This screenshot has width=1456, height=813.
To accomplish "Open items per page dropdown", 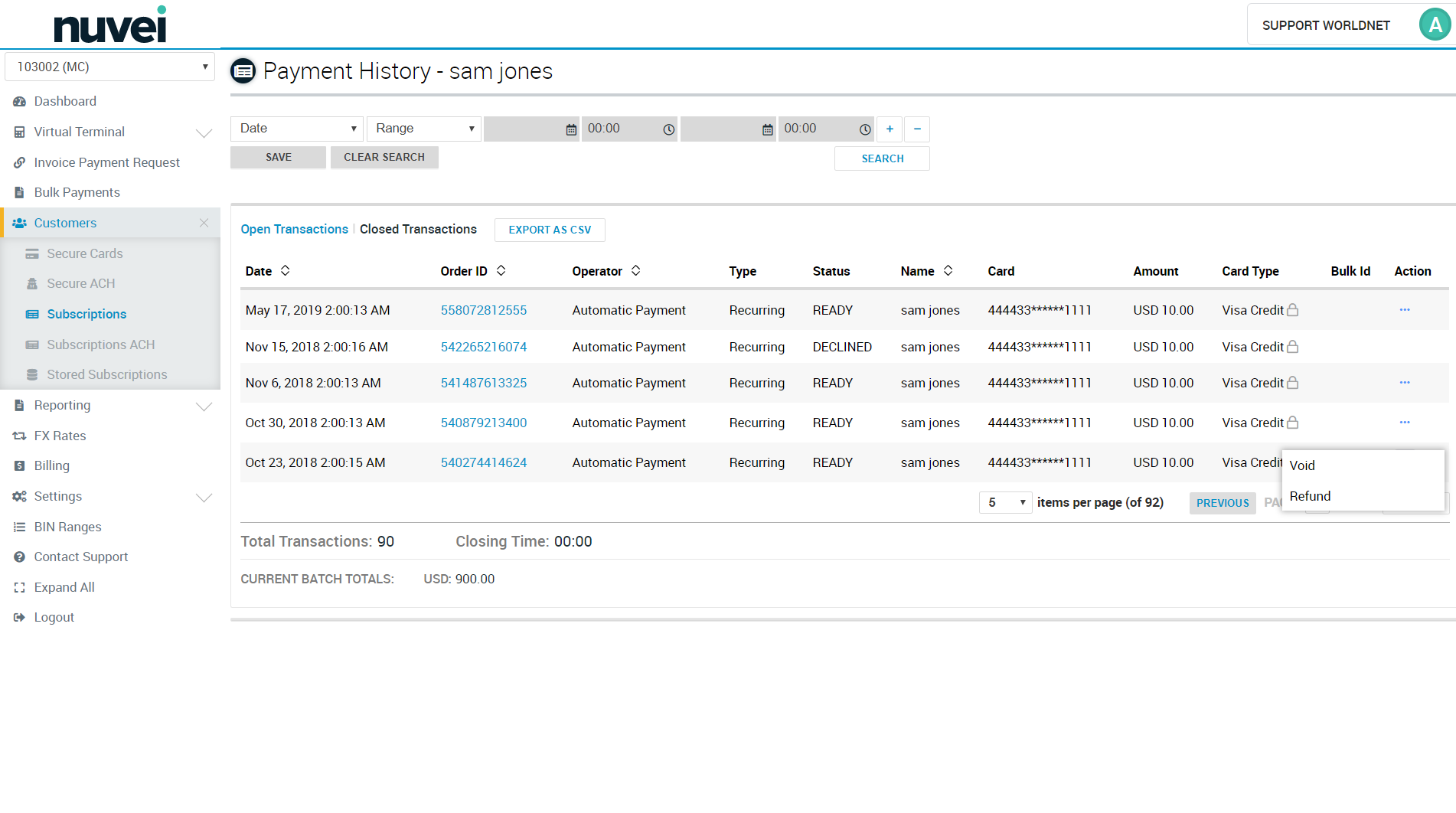I will (x=1006, y=502).
